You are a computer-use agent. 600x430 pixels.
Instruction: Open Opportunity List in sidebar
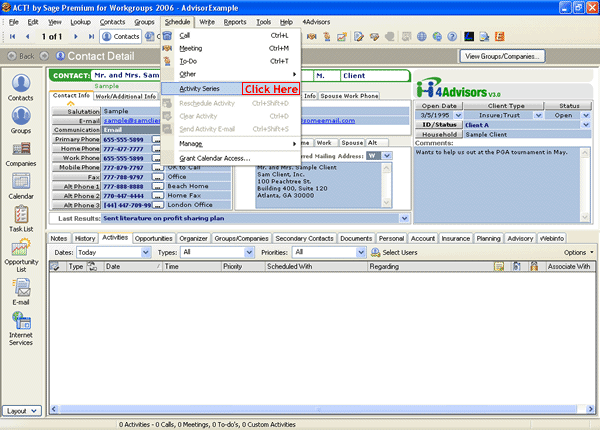point(21,255)
